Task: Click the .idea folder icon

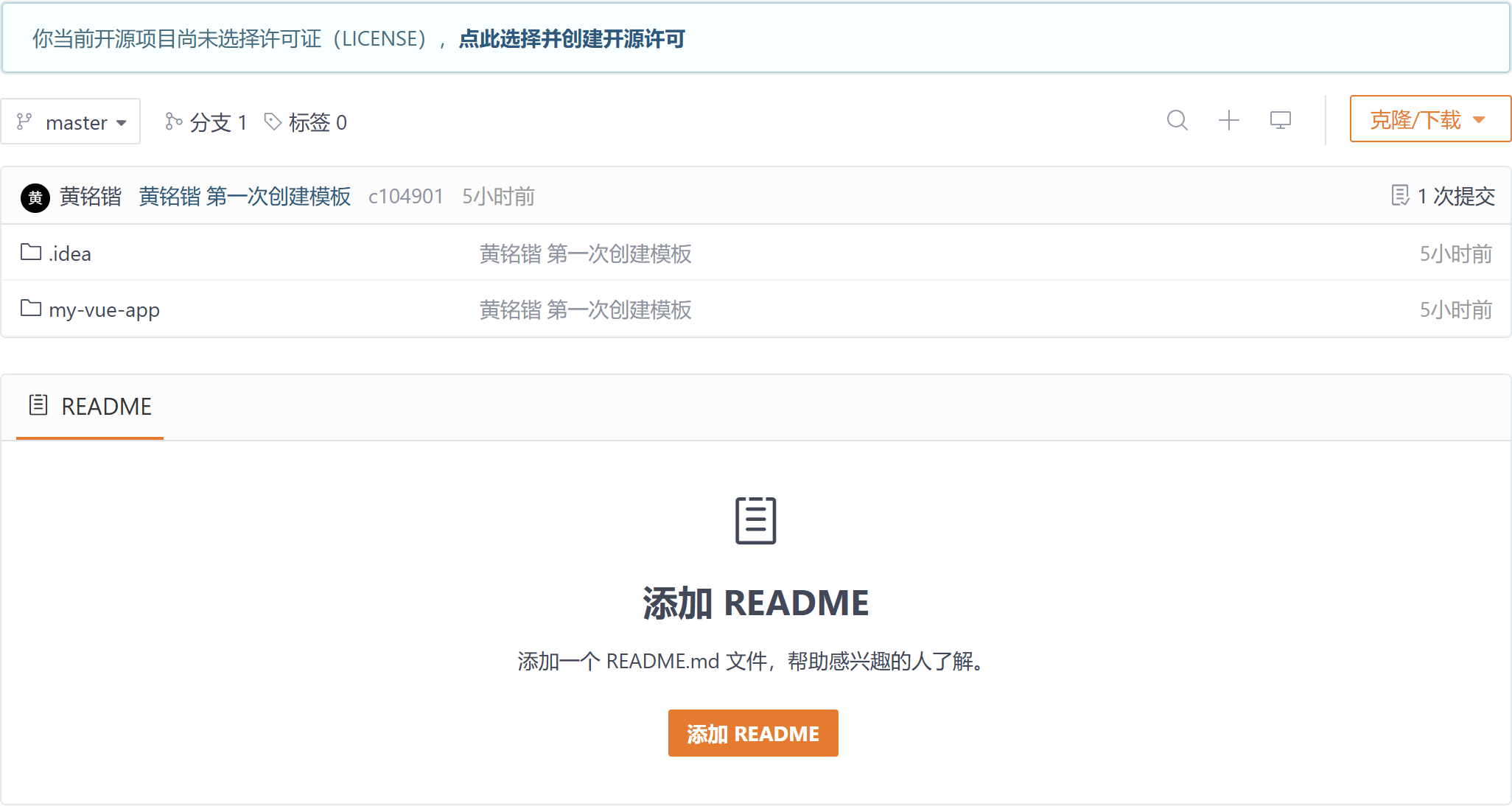Action: 31,253
